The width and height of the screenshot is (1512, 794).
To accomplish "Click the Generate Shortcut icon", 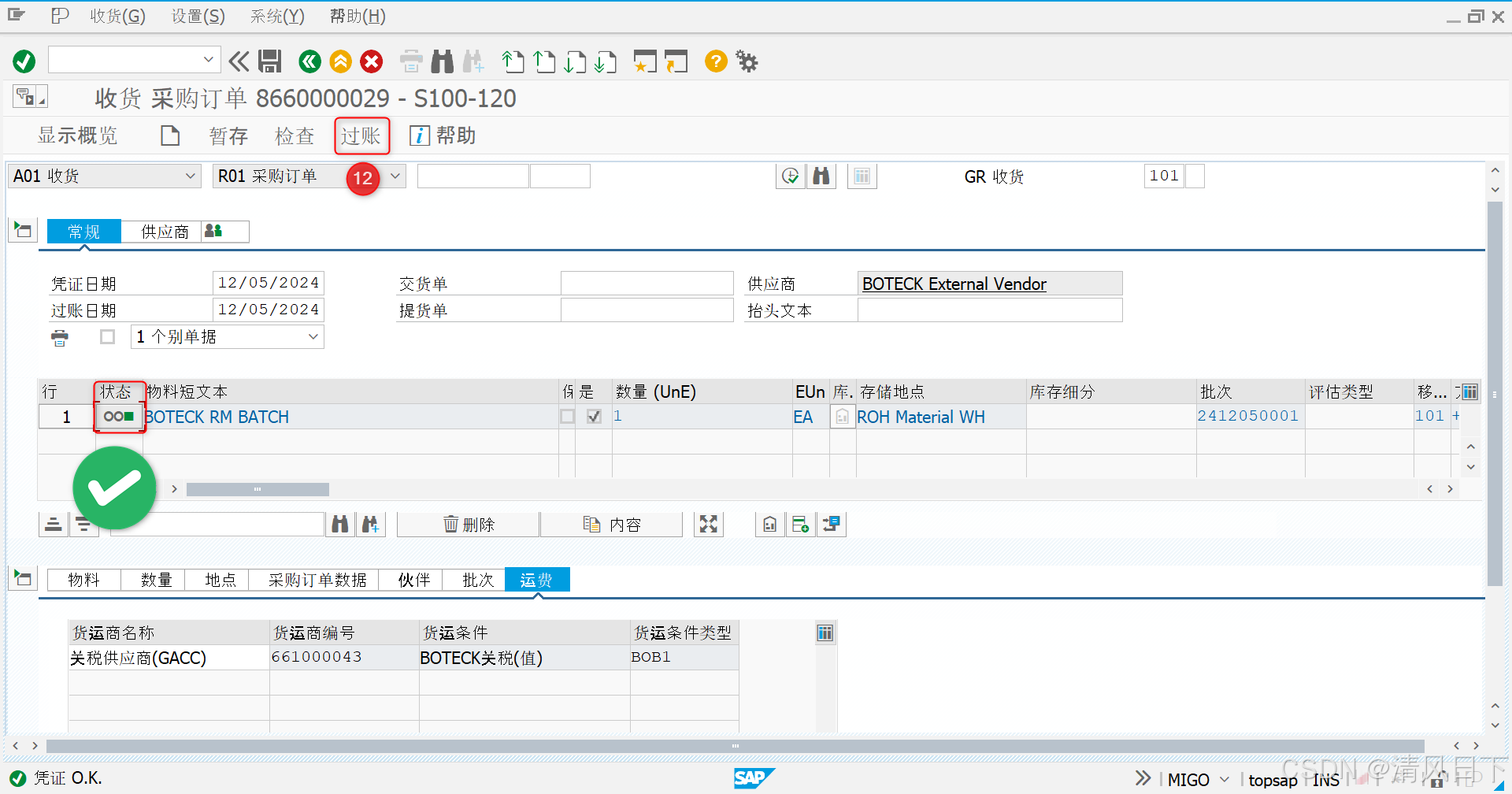I will [676, 61].
